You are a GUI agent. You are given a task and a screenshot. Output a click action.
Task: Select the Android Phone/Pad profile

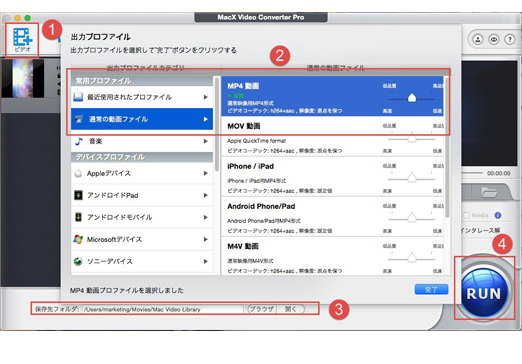332,216
